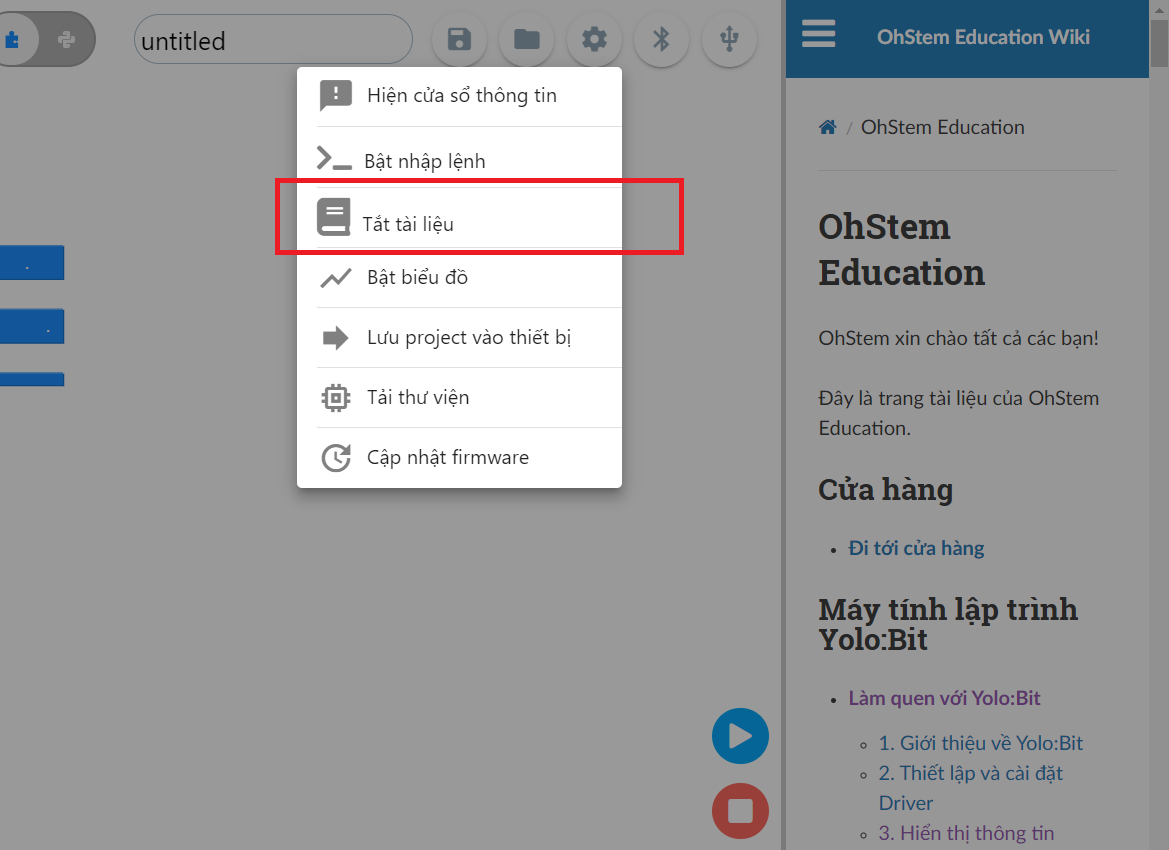Screen dimensions: 1169x850
Task: Open a project from file
Action: pyautogui.click(x=527, y=37)
